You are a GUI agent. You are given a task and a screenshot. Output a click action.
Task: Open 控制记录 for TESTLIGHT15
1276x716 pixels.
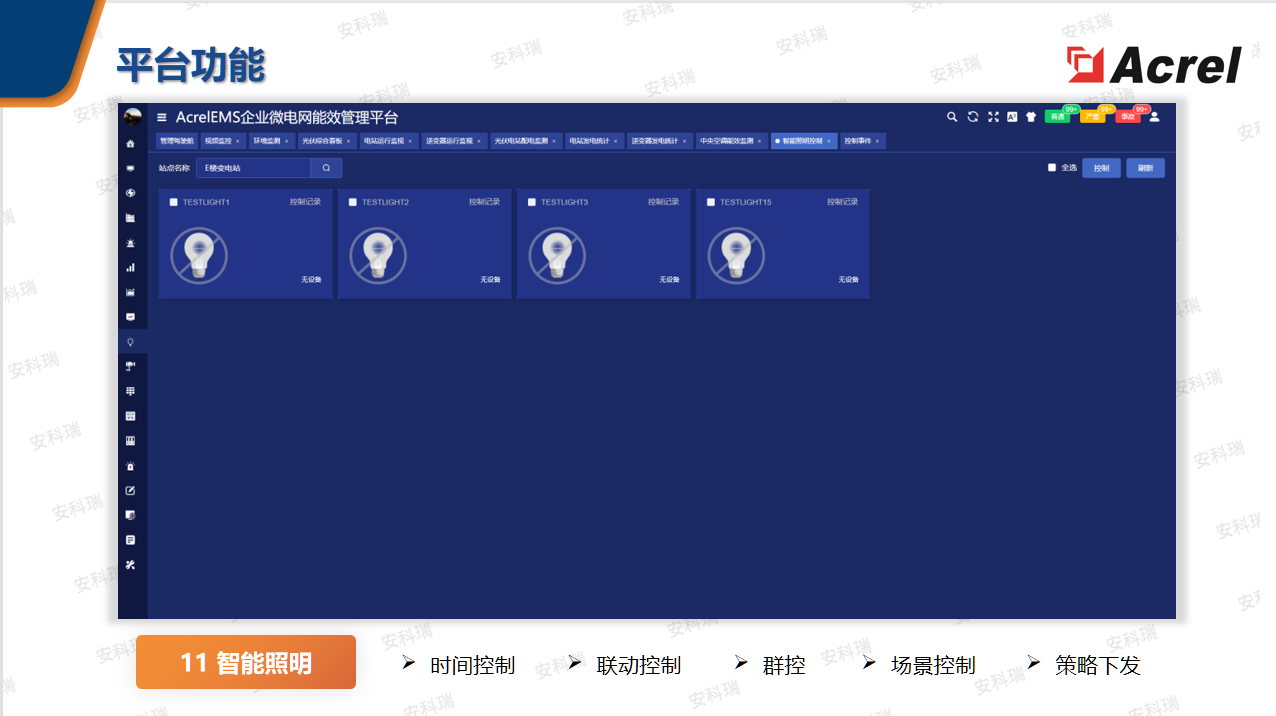(842, 202)
